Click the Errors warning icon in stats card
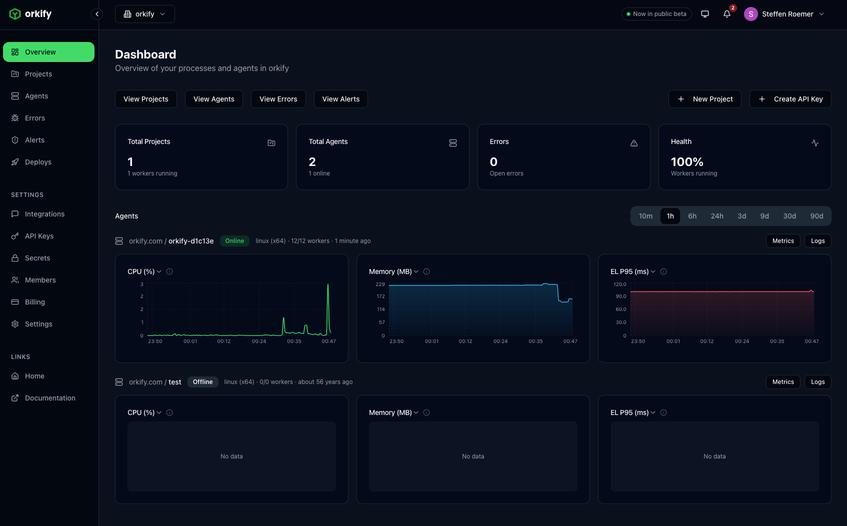Viewport: 847px width, 526px height. click(x=634, y=143)
